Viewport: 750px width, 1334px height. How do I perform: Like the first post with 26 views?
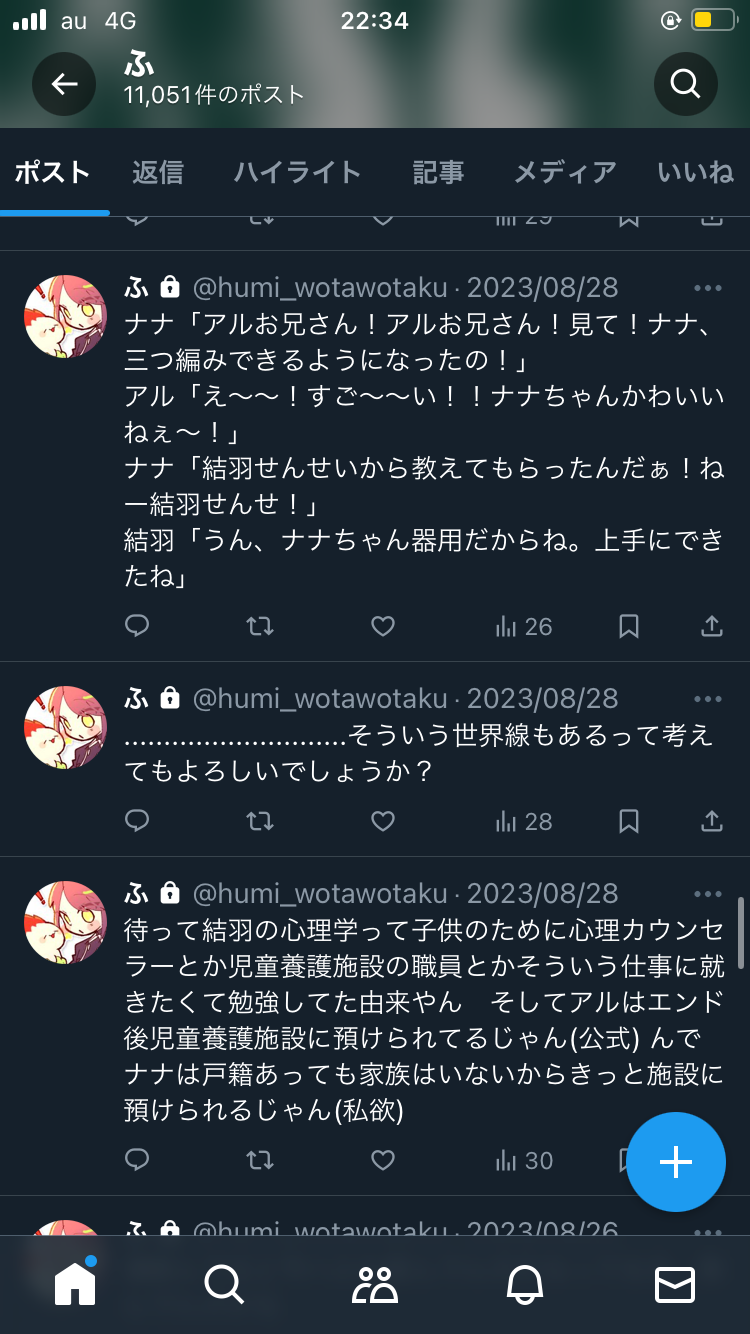383,626
